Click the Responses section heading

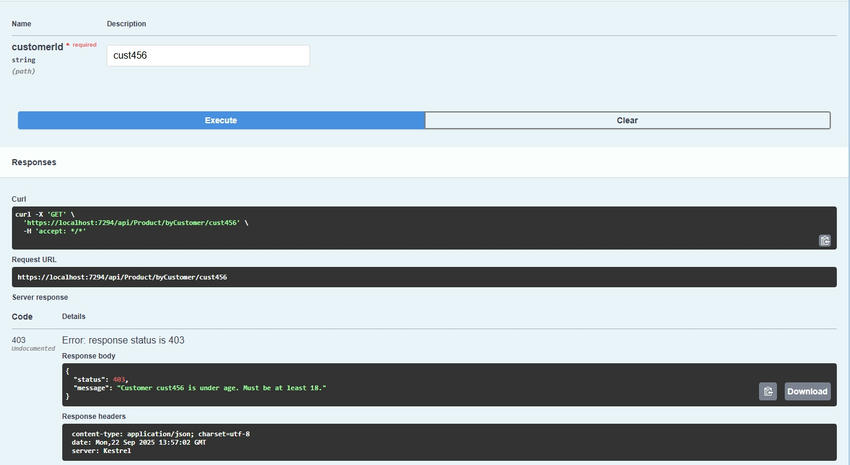(34, 162)
